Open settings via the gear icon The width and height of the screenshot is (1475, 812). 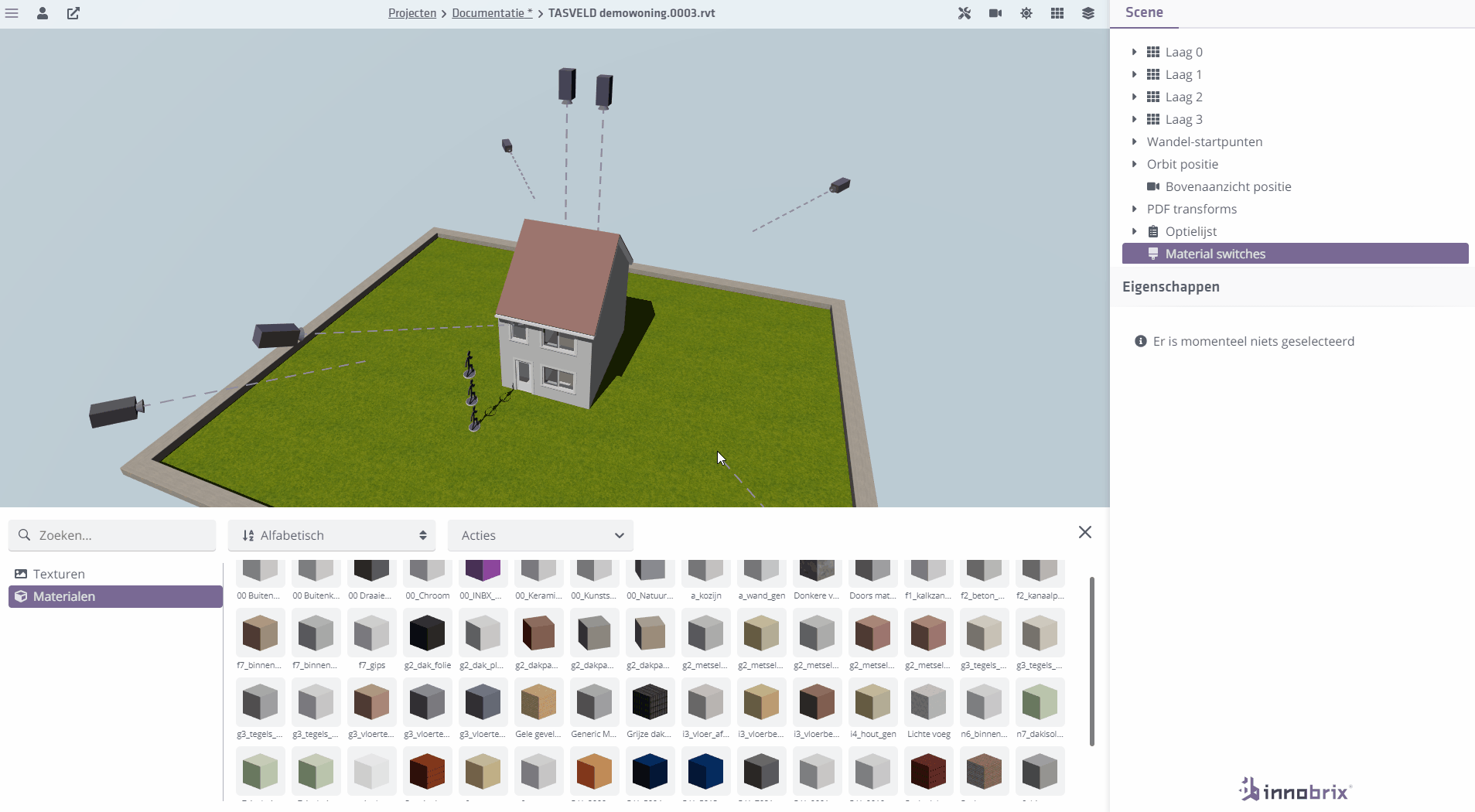tap(1026, 13)
